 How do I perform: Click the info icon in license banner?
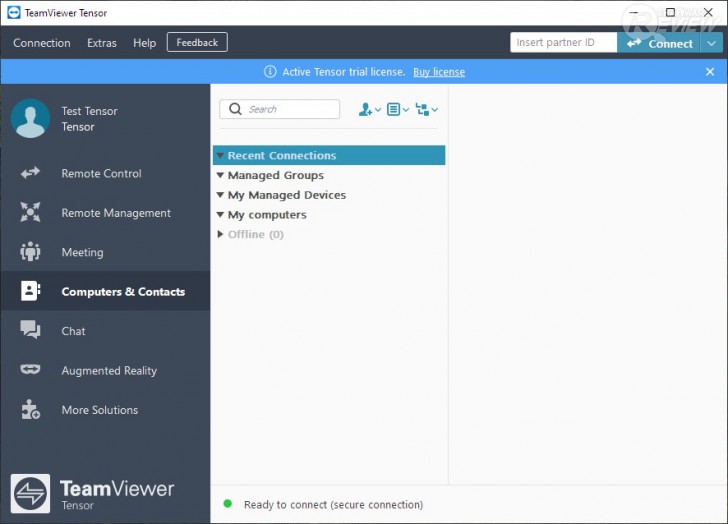point(270,71)
